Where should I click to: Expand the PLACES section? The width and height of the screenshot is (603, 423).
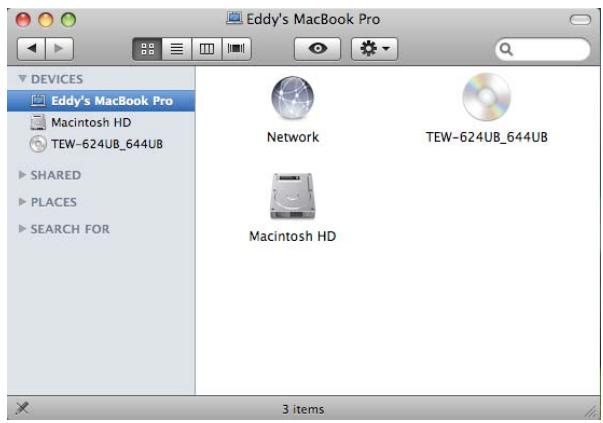[22, 202]
